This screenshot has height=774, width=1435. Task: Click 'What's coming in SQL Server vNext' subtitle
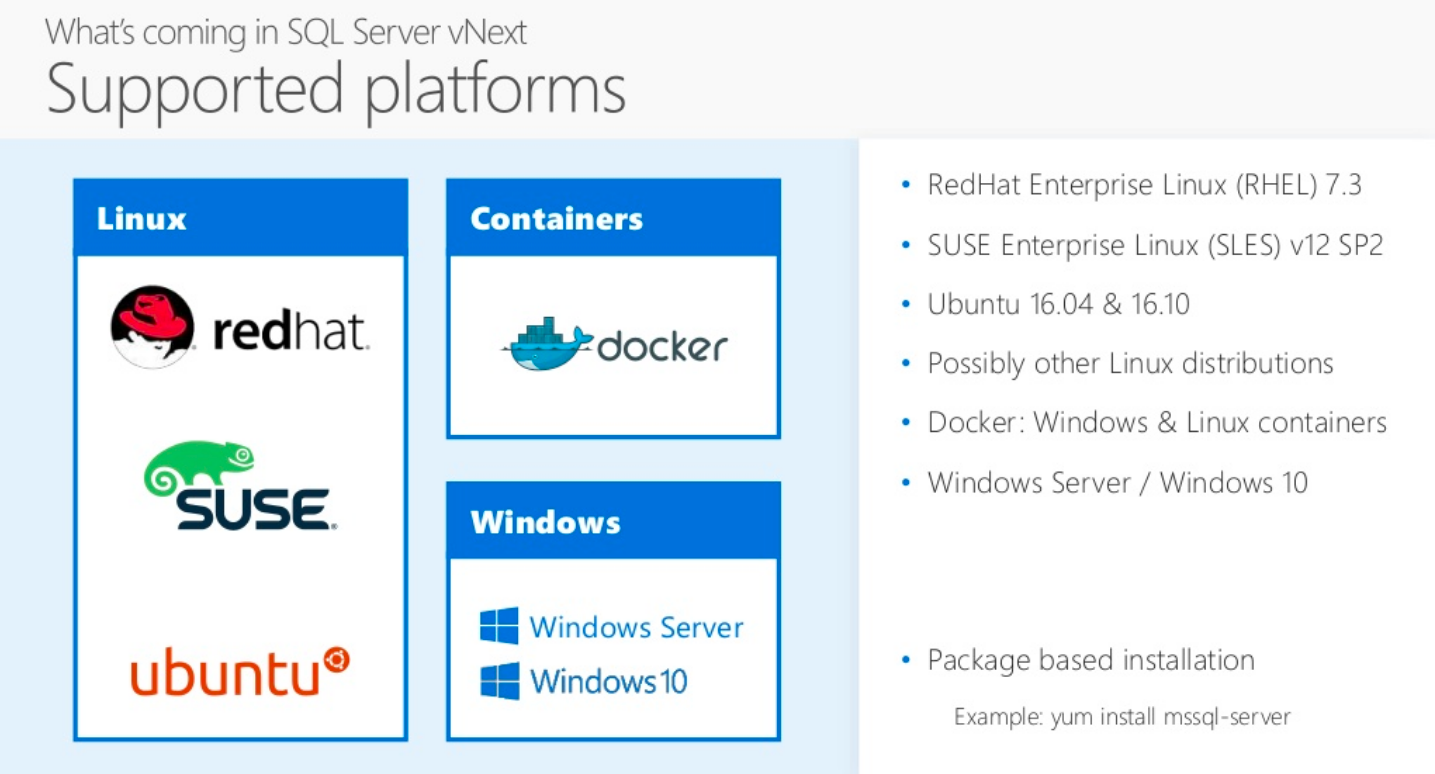(x=286, y=32)
